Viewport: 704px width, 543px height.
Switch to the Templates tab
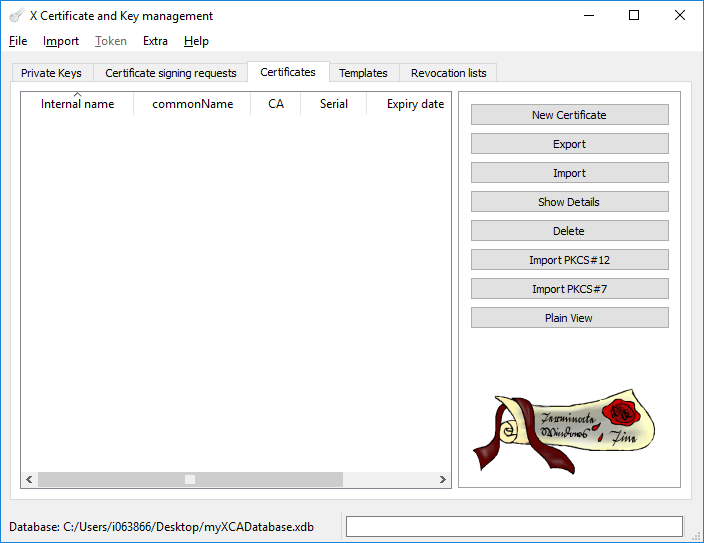click(x=363, y=73)
